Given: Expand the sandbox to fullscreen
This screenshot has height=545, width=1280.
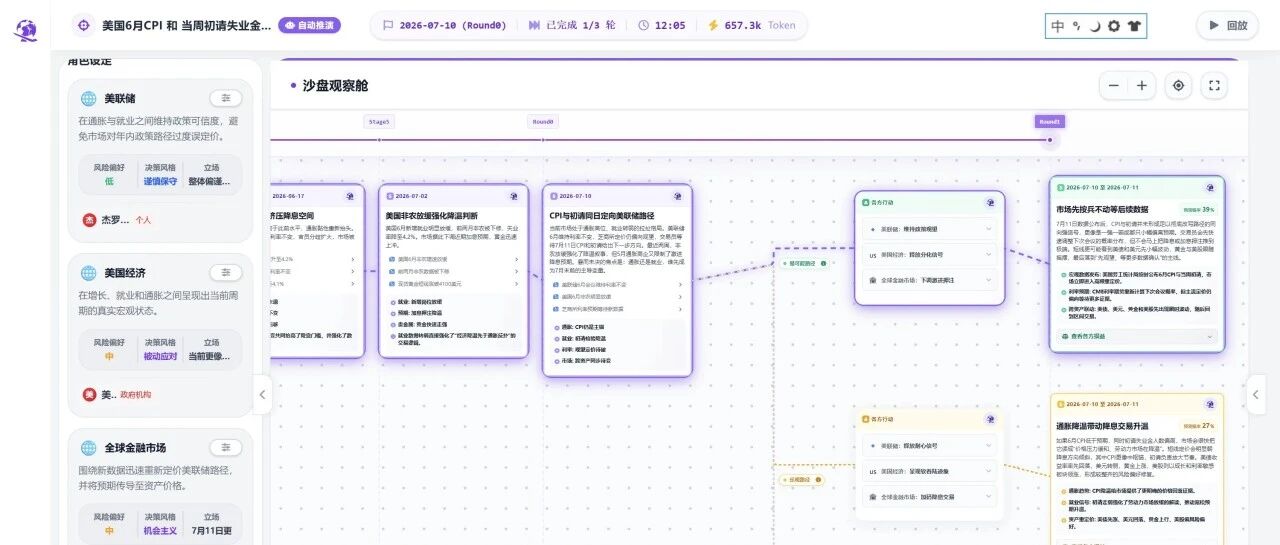Looking at the screenshot, I should (x=1215, y=86).
